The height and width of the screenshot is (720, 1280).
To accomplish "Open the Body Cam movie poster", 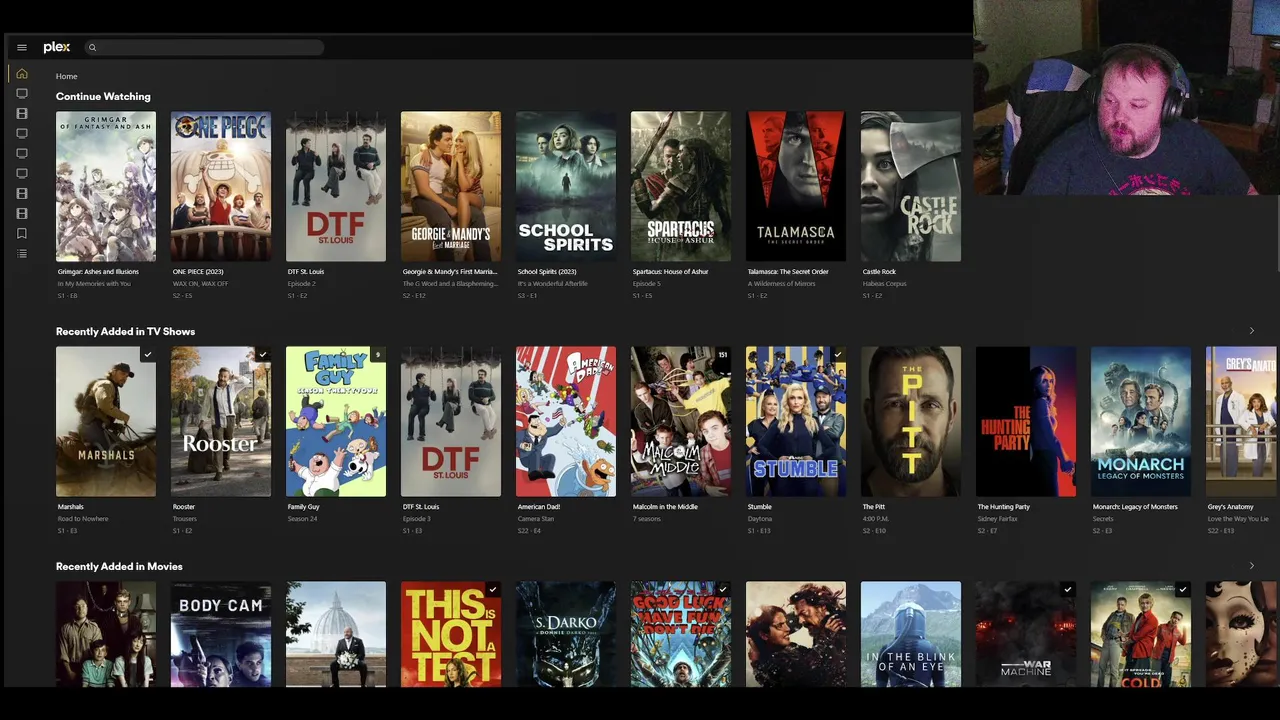I will pyautogui.click(x=221, y=634).
